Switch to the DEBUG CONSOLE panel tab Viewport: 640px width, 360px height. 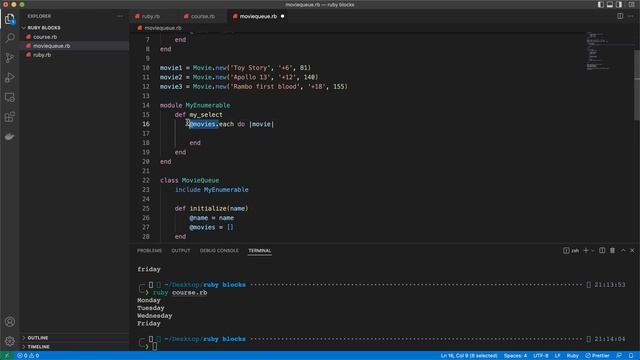(x=219, y=251)
